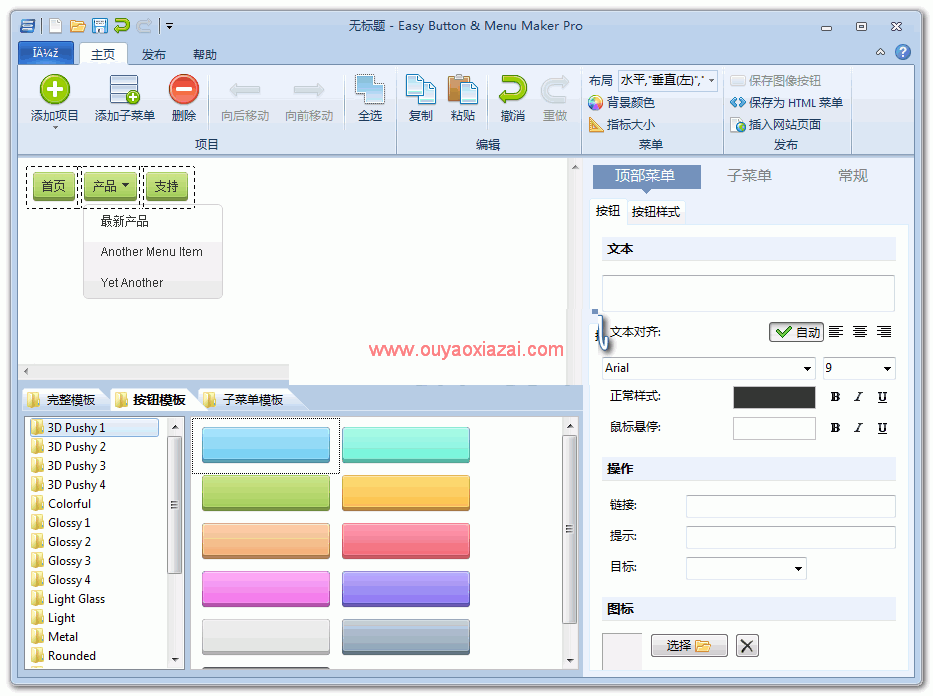Viewport: 933px width, 696px height.
Task: Toggle underline for 正常样式
Action: coord(882,397)
